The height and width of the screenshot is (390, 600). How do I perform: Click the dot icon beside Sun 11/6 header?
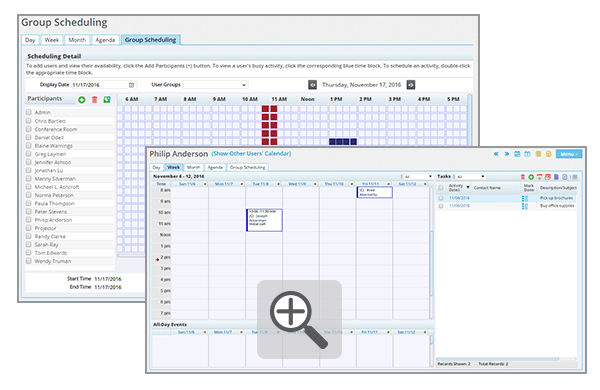pos(205,184)
